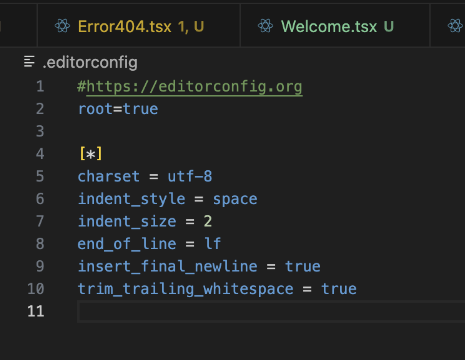This screenshot has width=465, height=360.
Task: Select the .editorconfig breadcrumb label
Action: click(90, 63)
